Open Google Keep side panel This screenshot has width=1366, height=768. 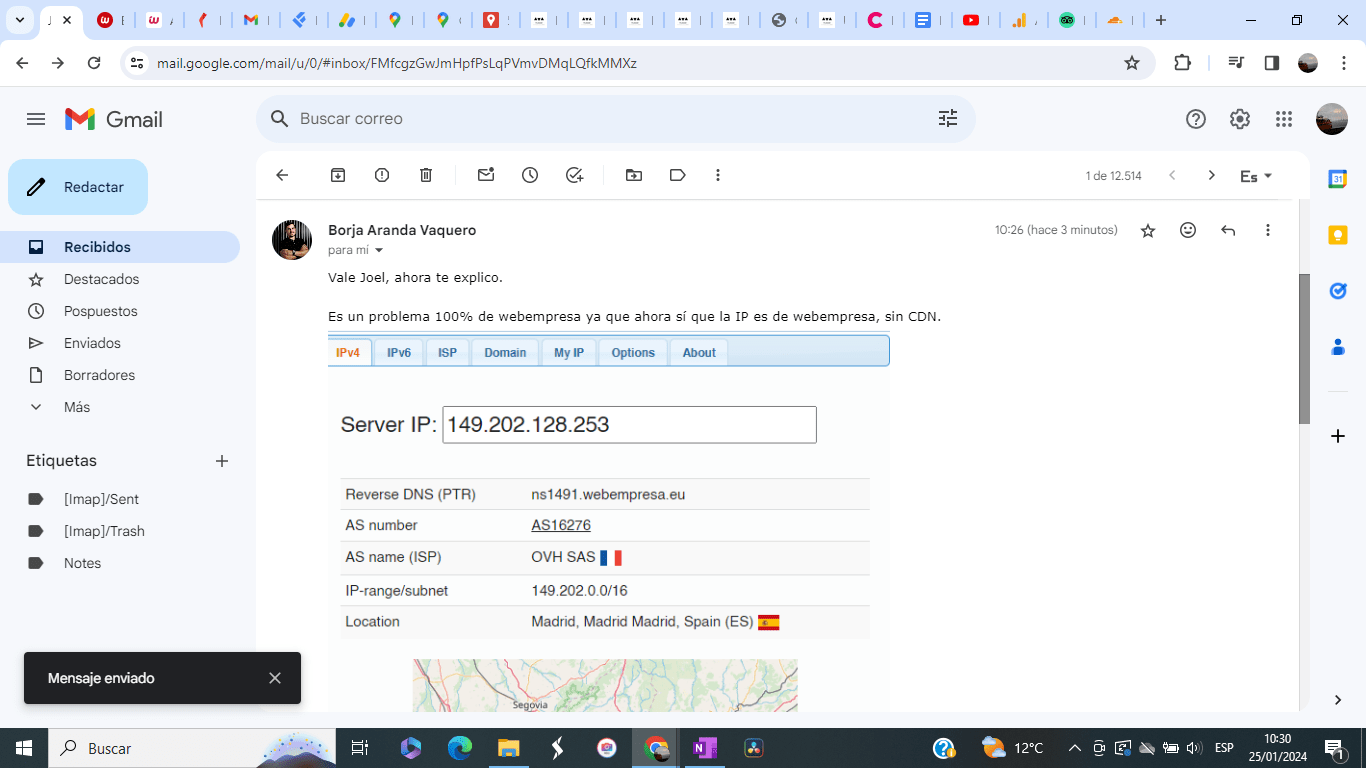(1338, 235)
